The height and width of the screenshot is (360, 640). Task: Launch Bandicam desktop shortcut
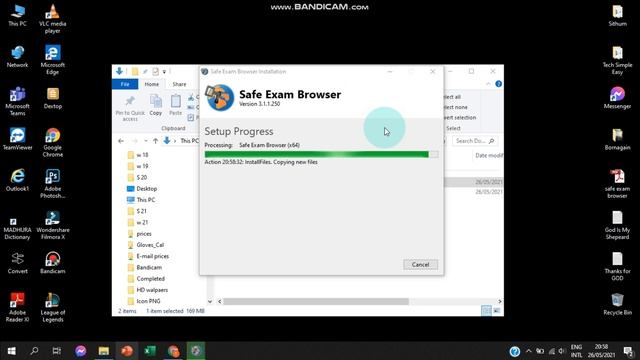click(x=53, y=263)
